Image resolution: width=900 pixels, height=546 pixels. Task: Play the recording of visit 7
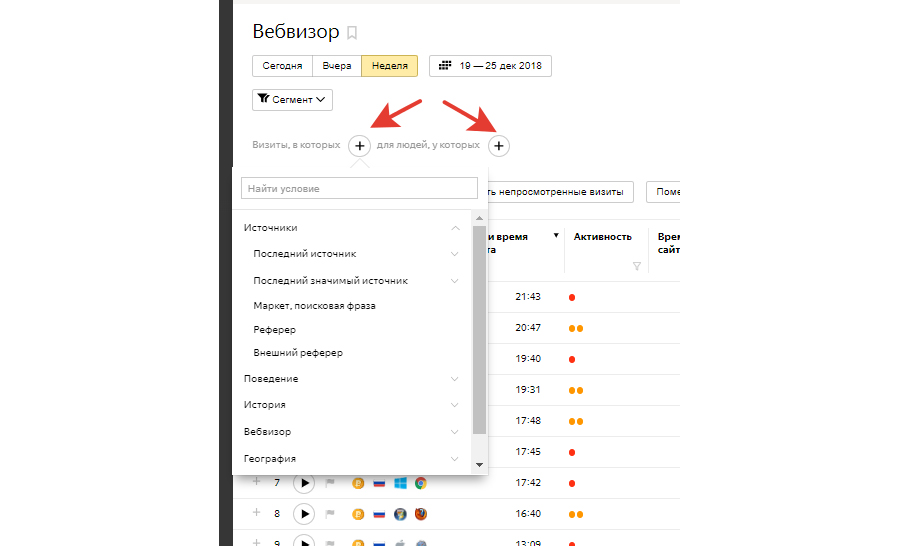[x=304, y=484]
